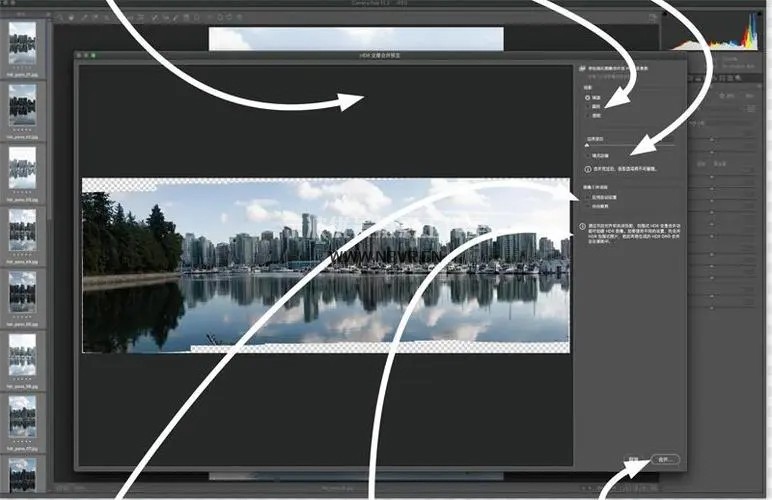Select the Cylindrical (圆柱) projection option
Image resolution: width=772 pixels, height=500 pixels.
[587, 106]
